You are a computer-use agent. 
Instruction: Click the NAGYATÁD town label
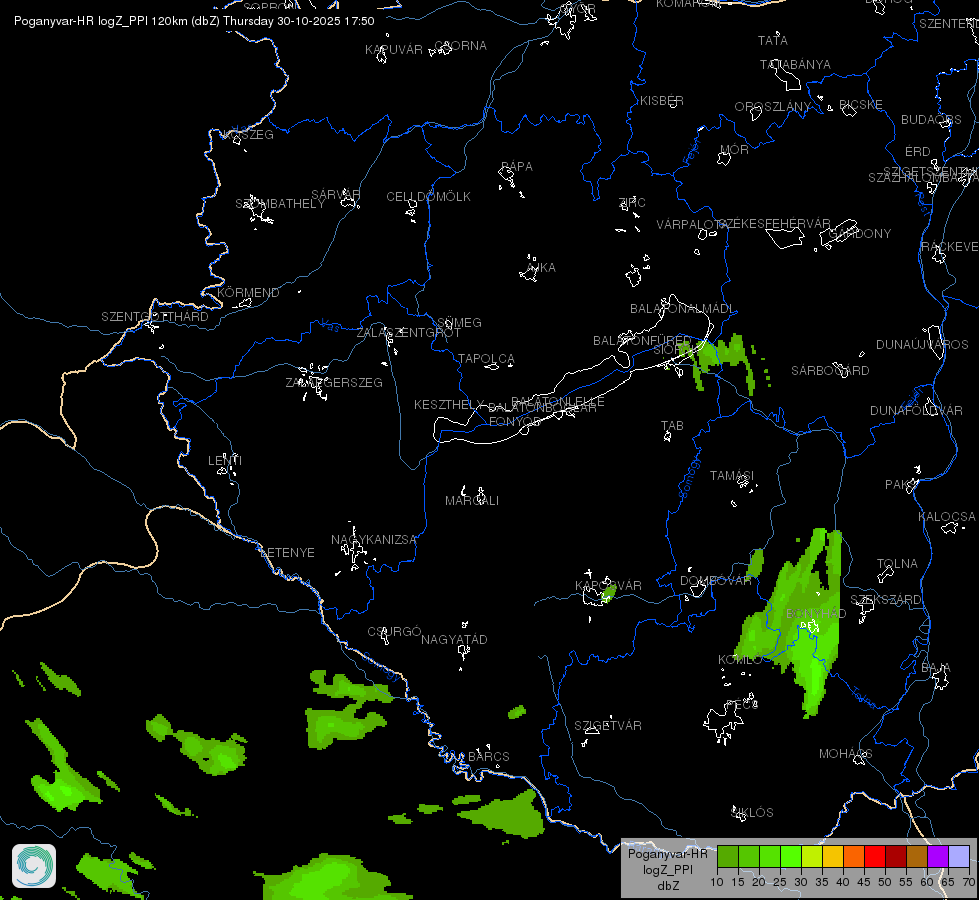[454, 640]
